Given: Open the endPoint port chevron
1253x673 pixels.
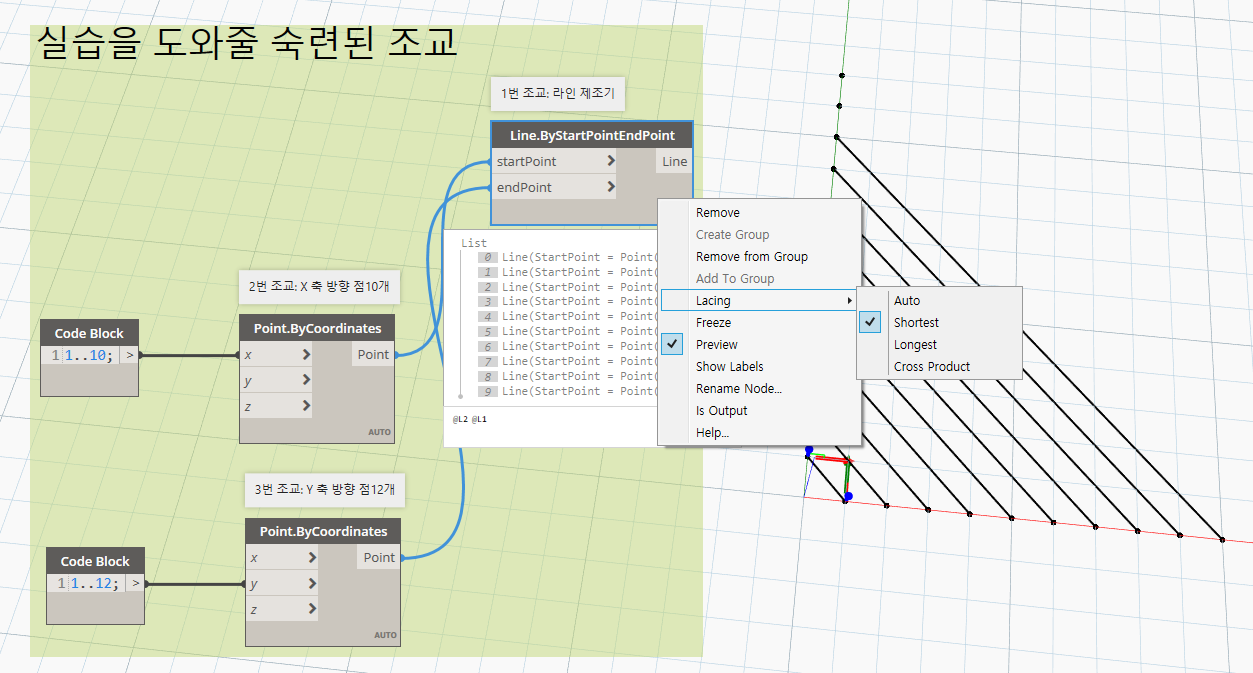Looking at the screenshot, I should click(x=611, y=187).
